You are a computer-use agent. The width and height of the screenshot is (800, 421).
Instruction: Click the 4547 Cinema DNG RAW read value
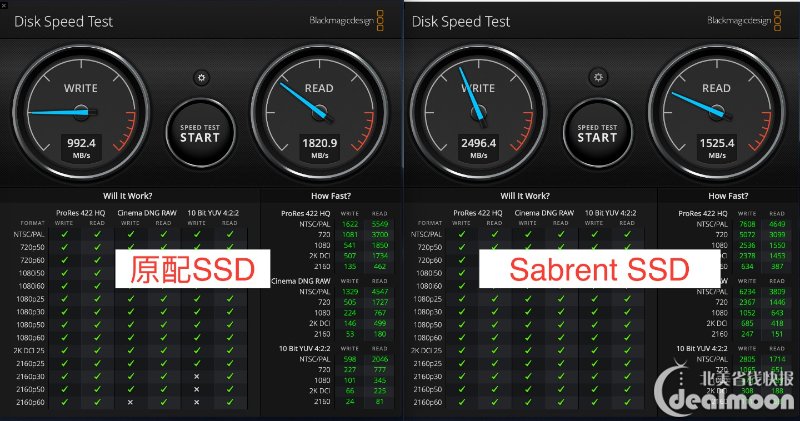380,291
